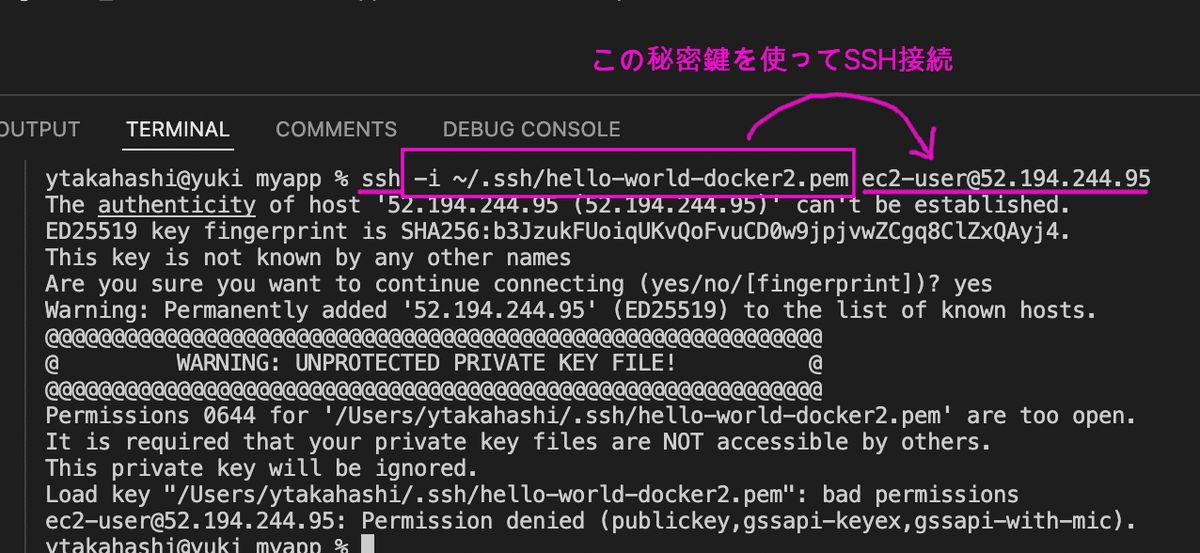Click the first 'ytakahashi@yuki myapp %' prompt
The width and height of the screenshot is (1200, 553).
click(x=196, y=179)
